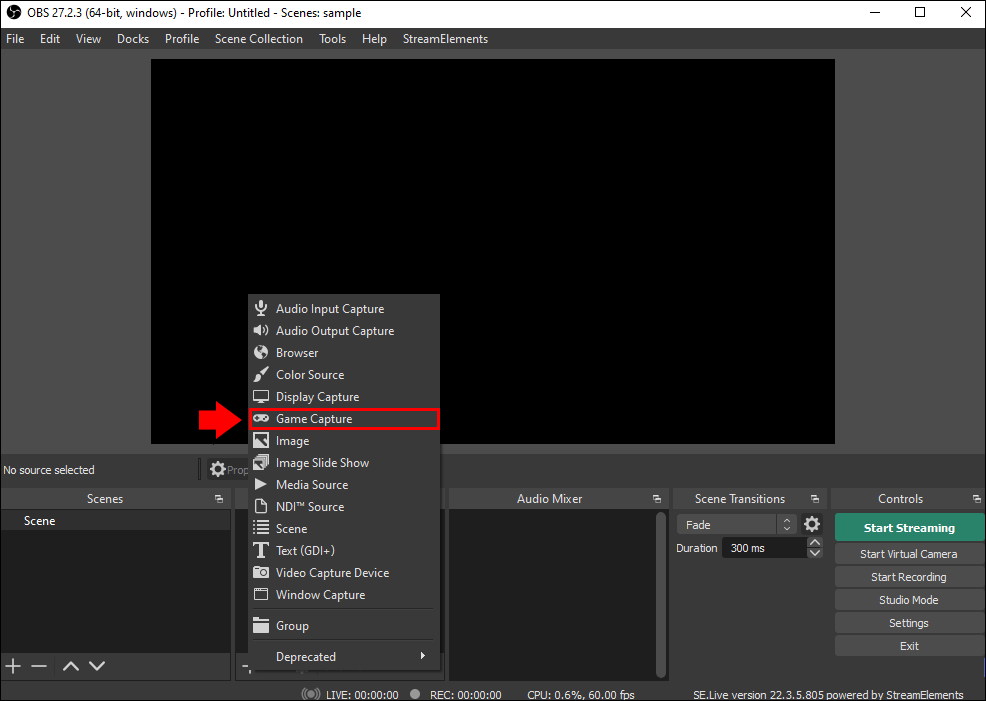Open source properties gear next to No source selected
This screenshot has height=701, width=986.
click(x=217, y=469)
